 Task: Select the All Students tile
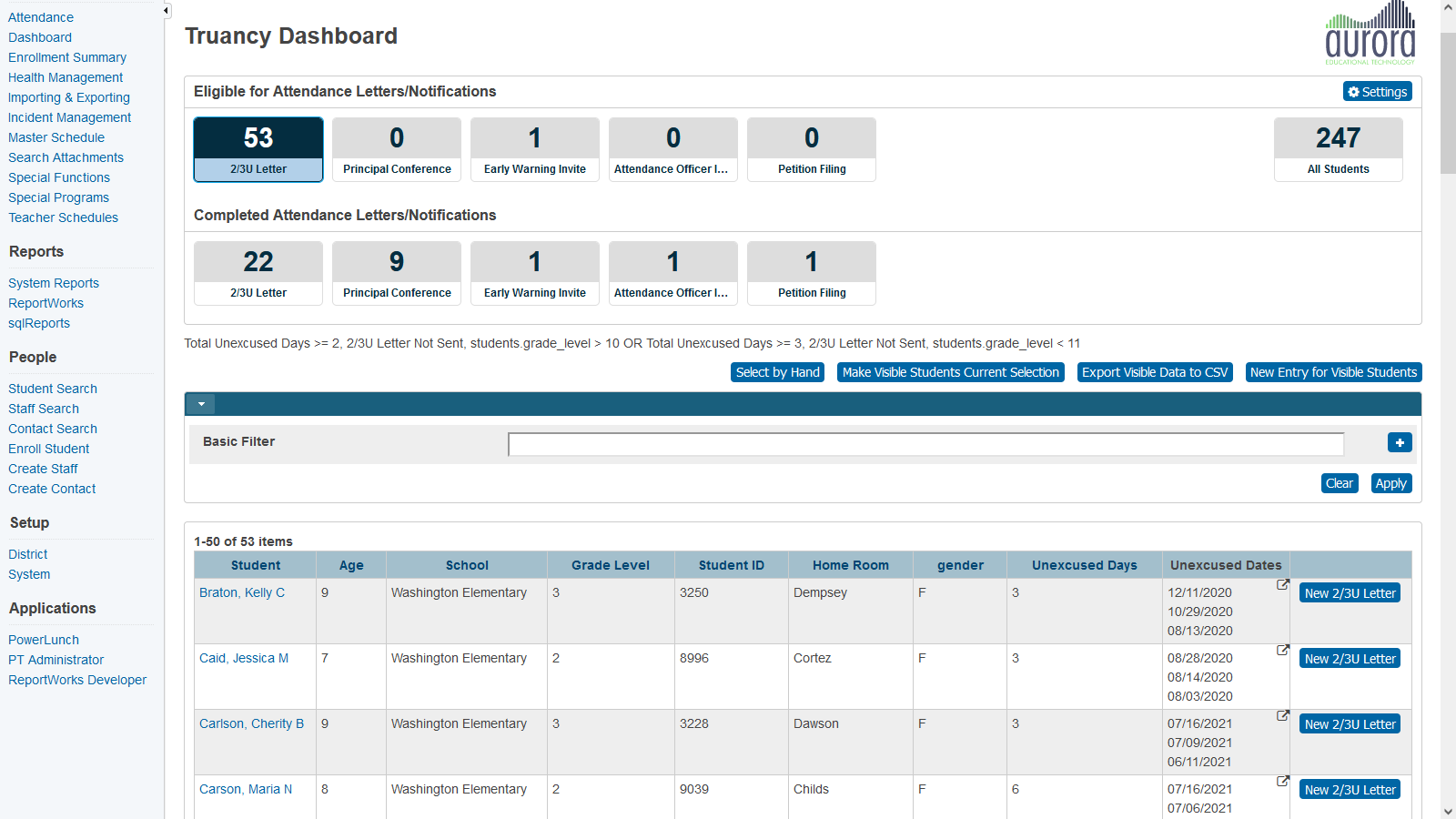1338,149
